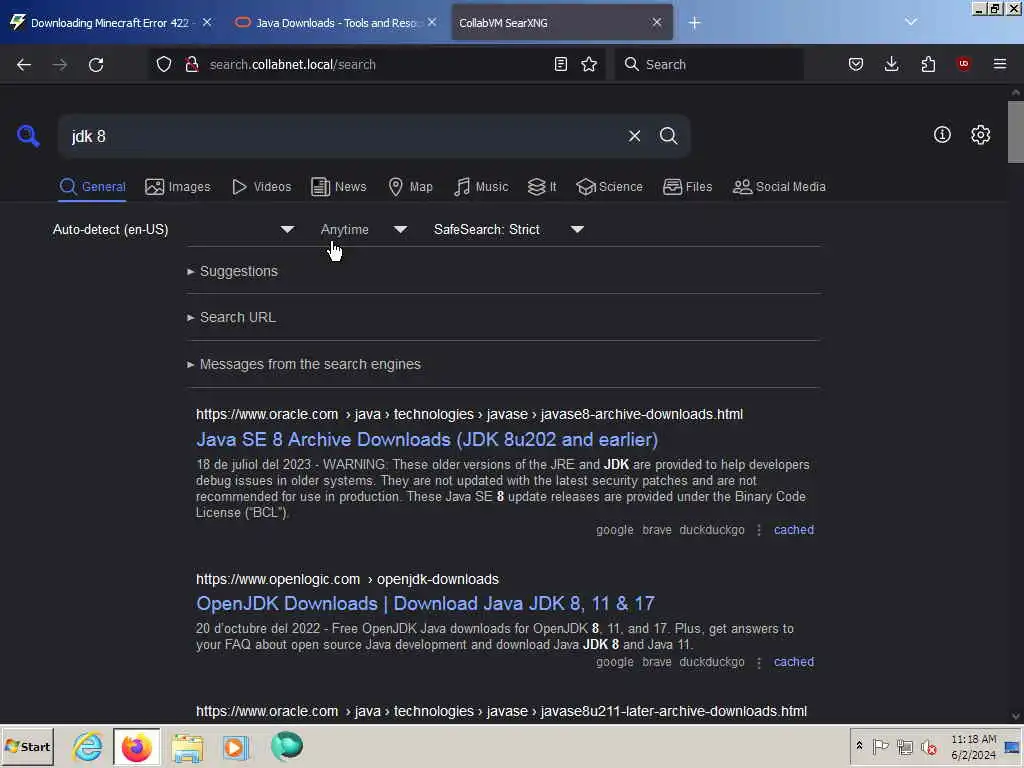The image size is (1024, 768).
Task: Open the SafeSearch: Strict dropdown
Action: coord(508,229)
